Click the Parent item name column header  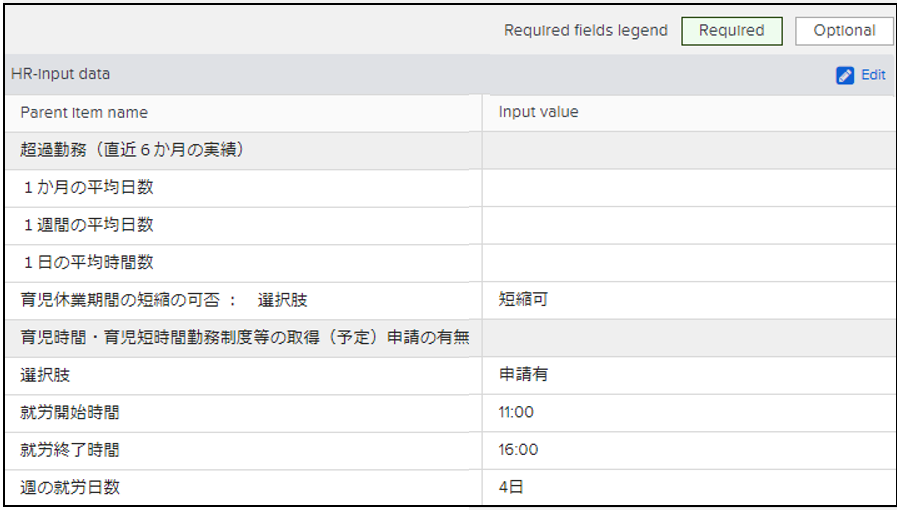(84, 113)
